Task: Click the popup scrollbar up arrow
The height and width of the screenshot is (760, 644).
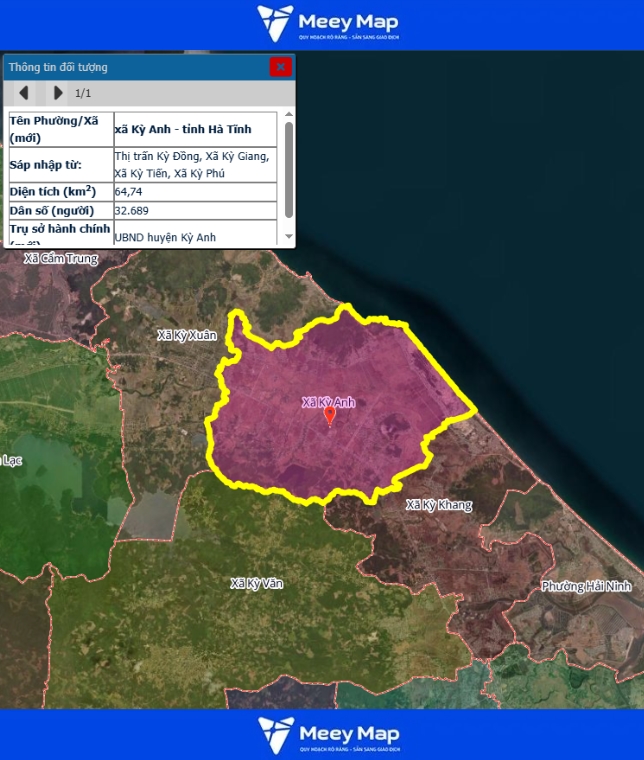Action: click(289, 116)
